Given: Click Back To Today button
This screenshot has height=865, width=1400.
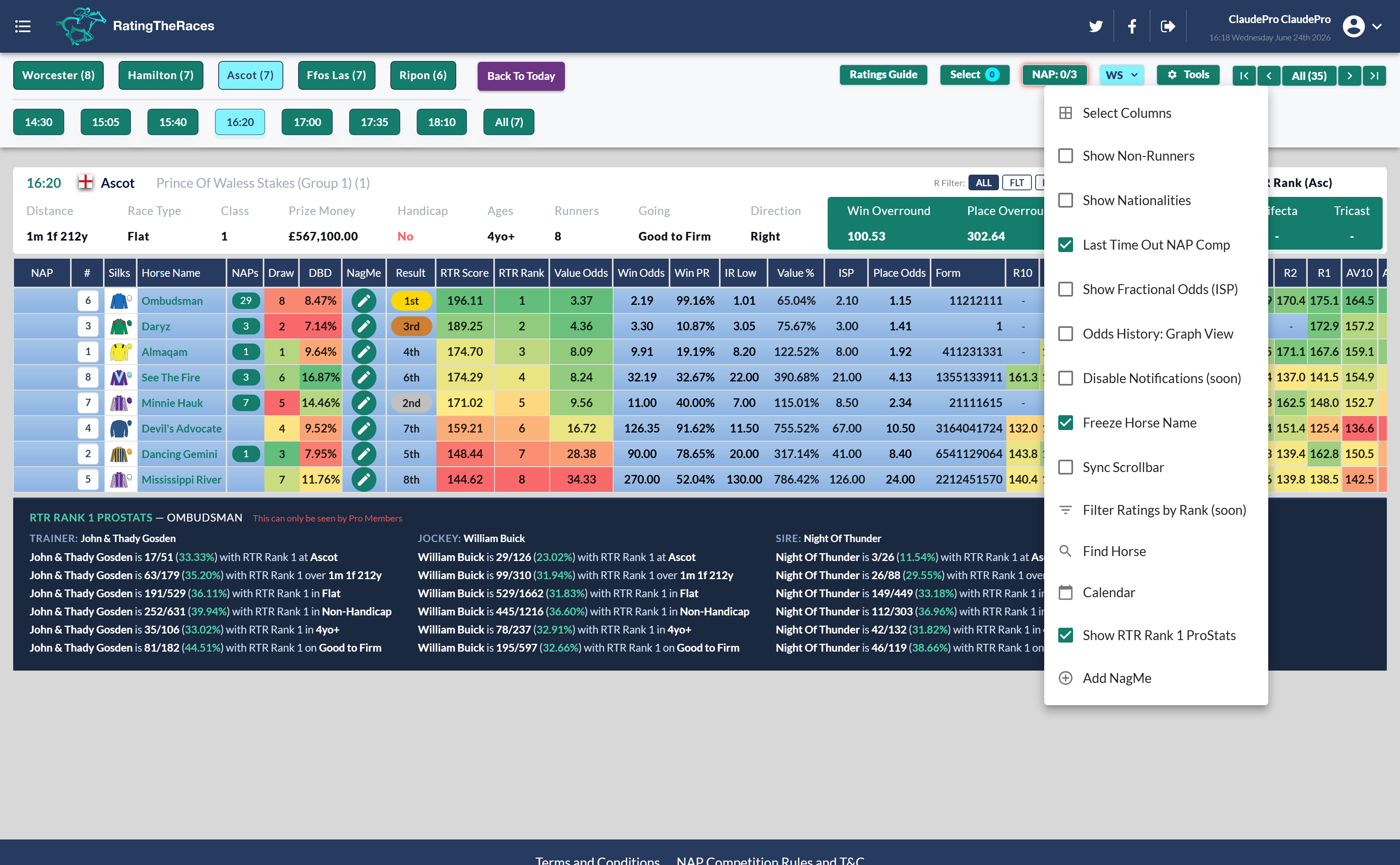Looking at the screenshot, I should [521, 75].
